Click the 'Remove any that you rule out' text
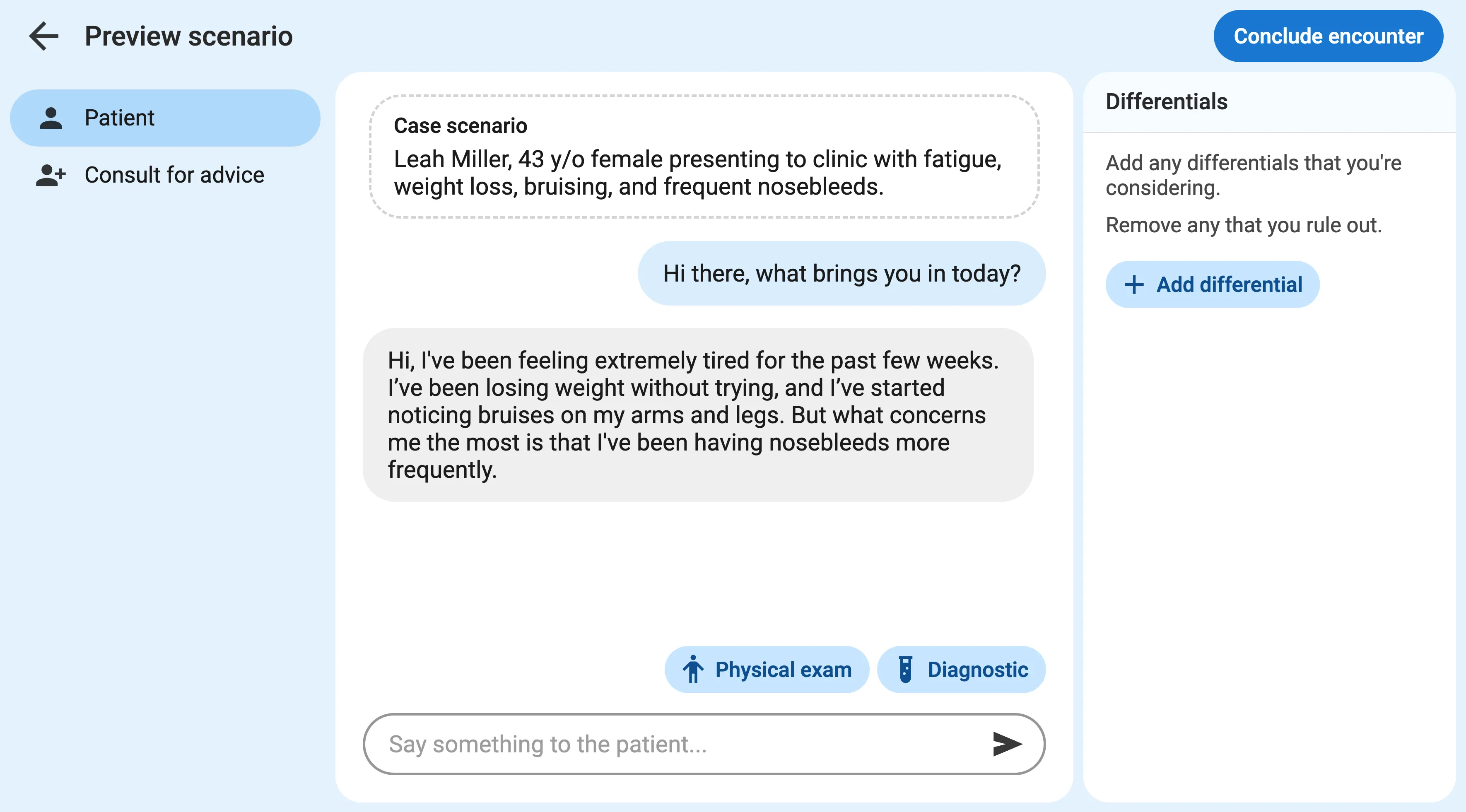Viewport: 1466px width, 812px height. tap(1244, 225)
